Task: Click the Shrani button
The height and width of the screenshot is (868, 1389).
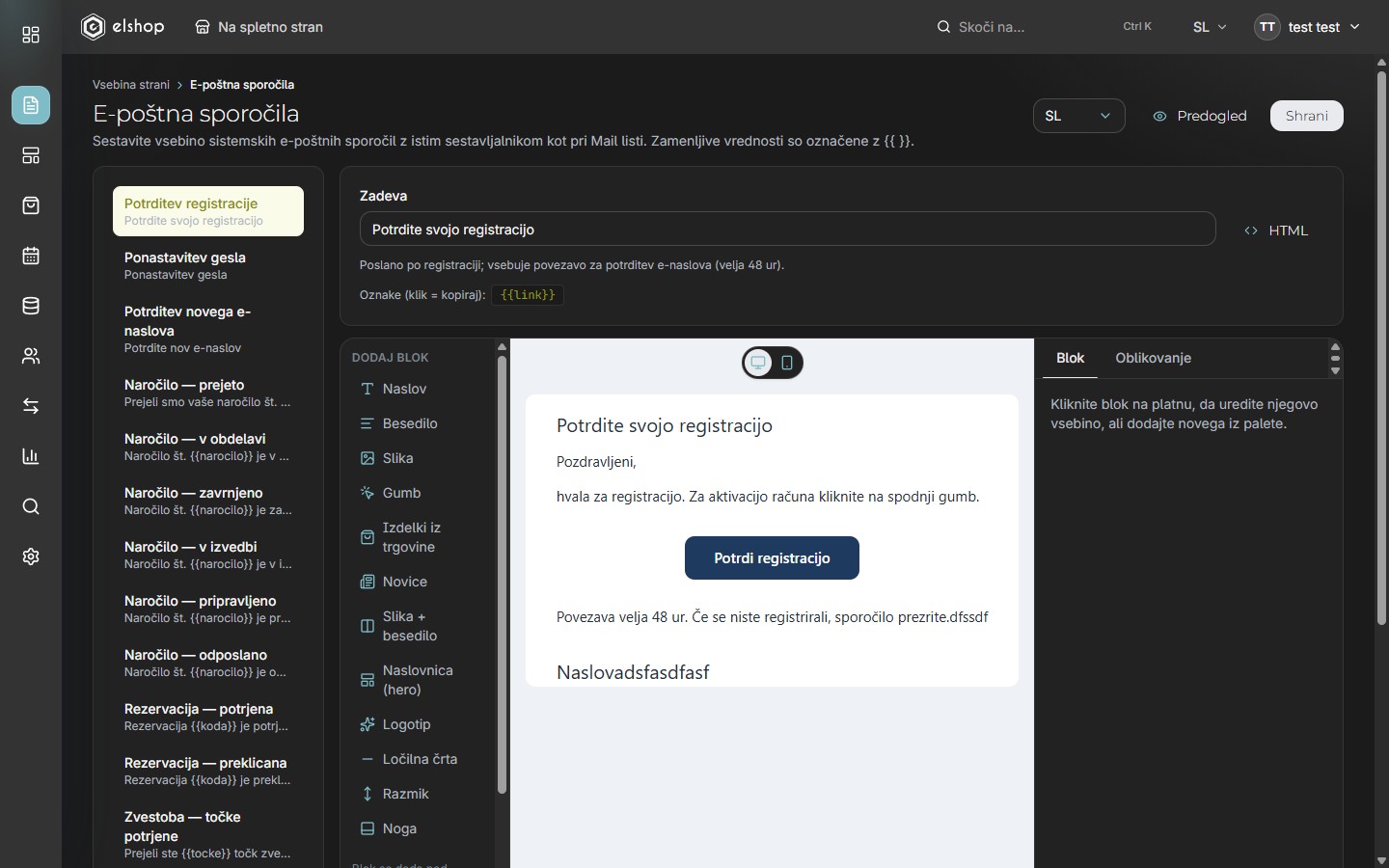Action: [1307, 116]
